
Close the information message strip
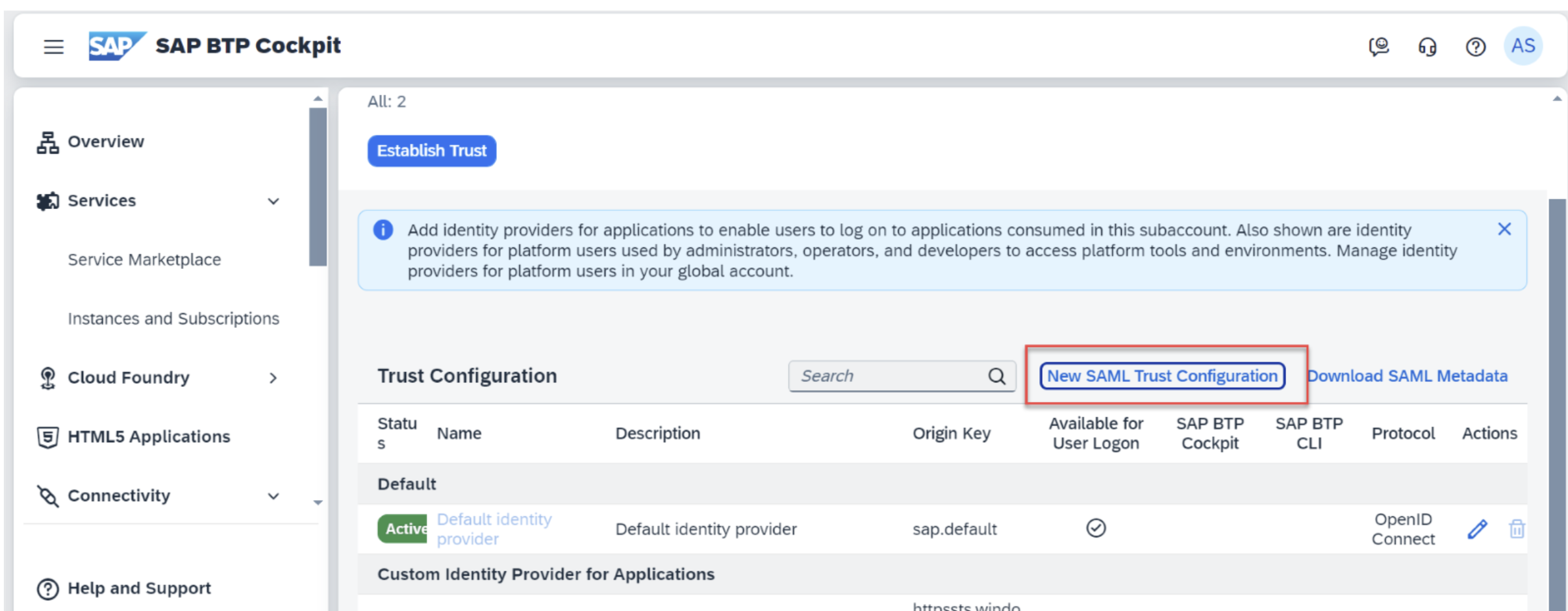(1504, 229)
